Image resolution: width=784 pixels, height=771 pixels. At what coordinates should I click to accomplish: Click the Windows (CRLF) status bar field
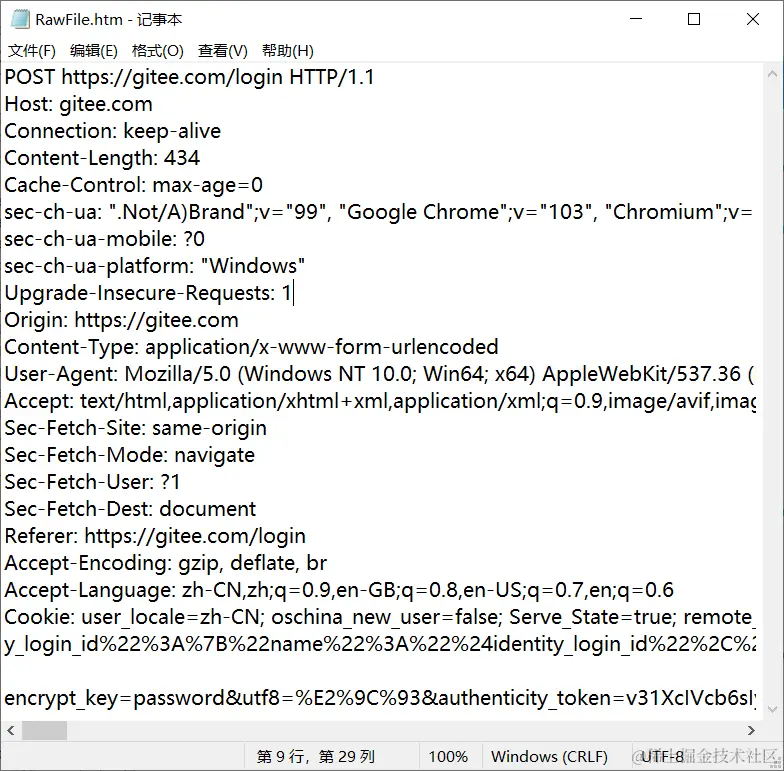tap(549, 756)
